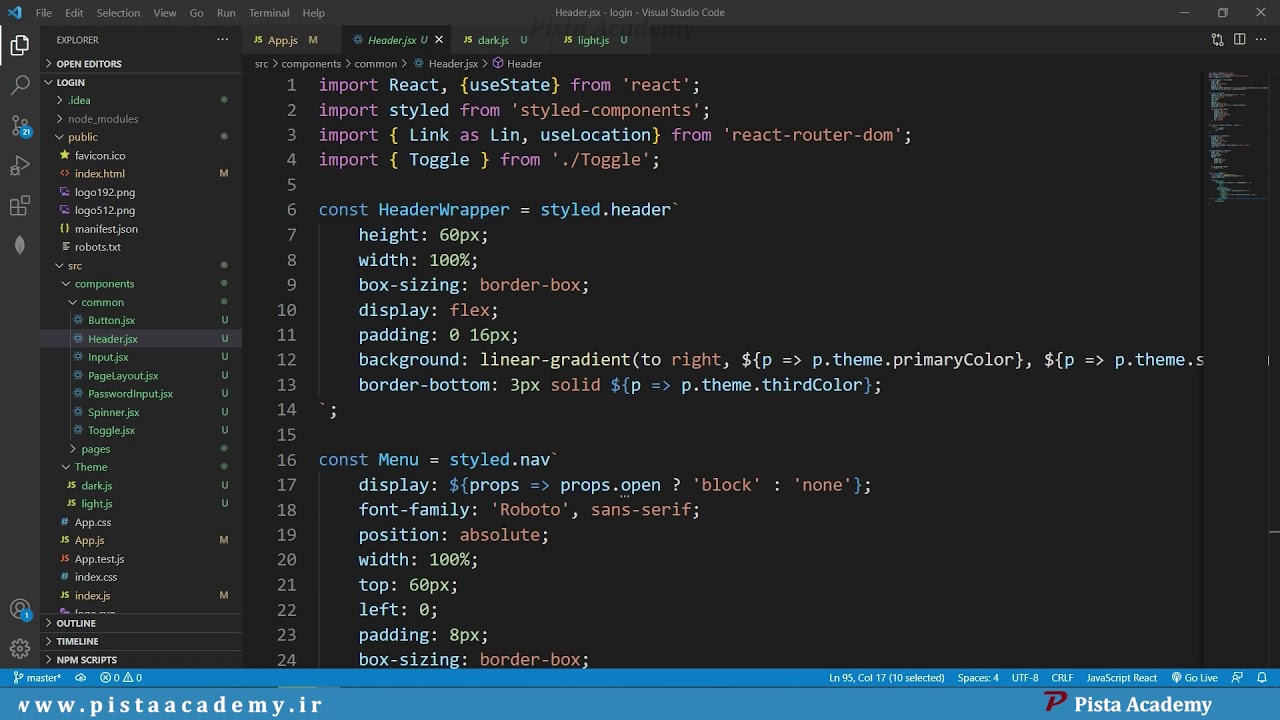Click the Explorer more actions ellipsis
Viewport: 1280px width, 720px height.
[222, 40]
